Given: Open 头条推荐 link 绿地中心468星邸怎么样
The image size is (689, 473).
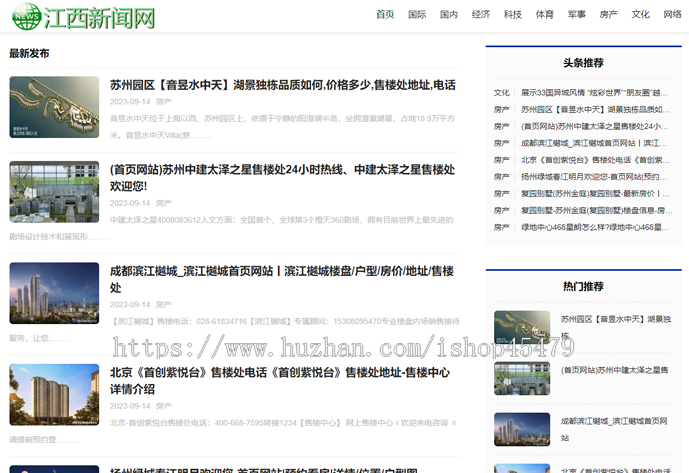Looking at the screenshot, I should (595, 227).
